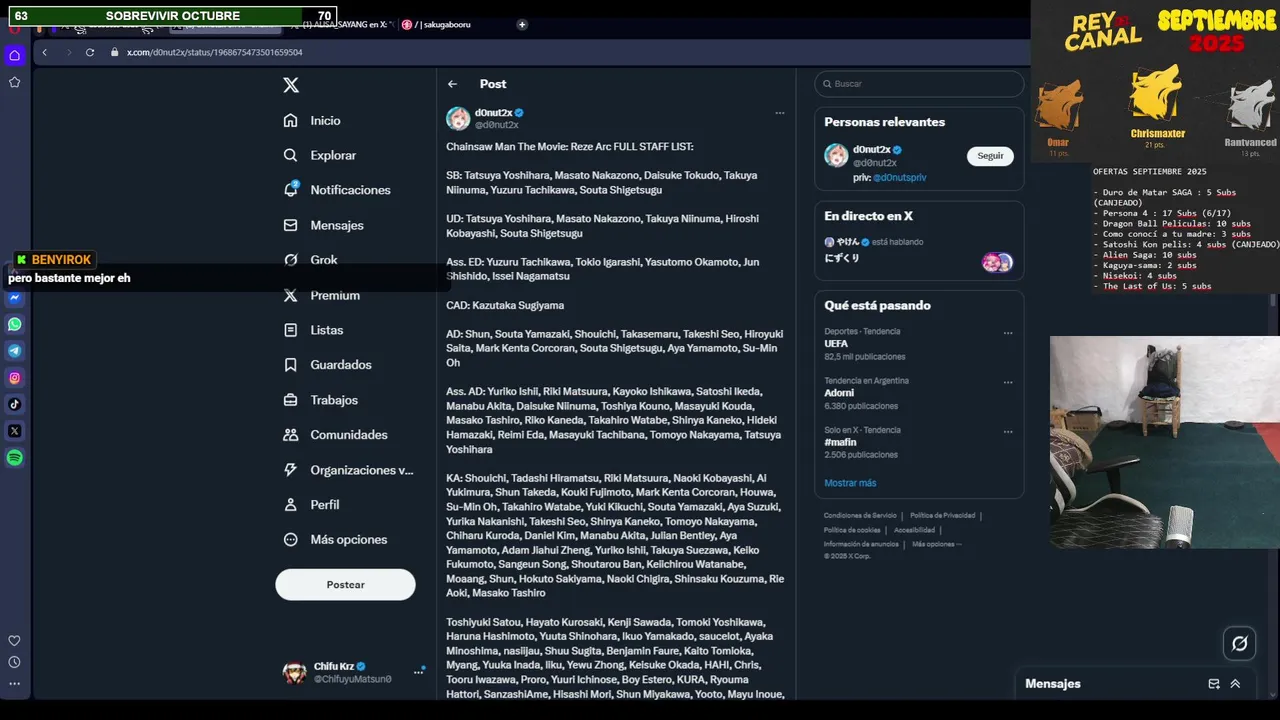Open account menu dots beside Chifu Krz
The image size is (1280, 720).
[418, 672]
